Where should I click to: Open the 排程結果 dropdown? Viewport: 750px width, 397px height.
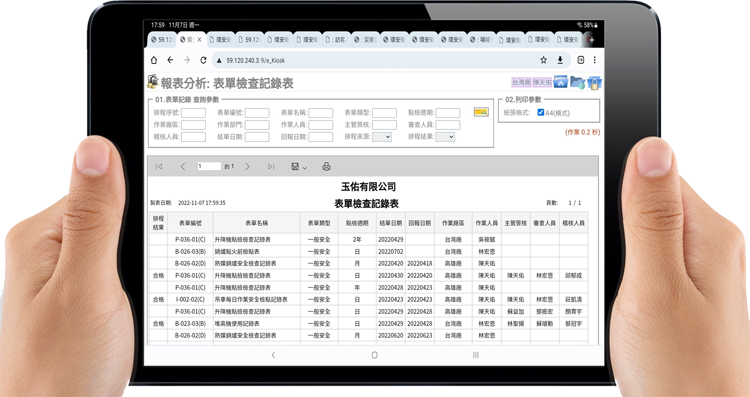coord(445,137)
